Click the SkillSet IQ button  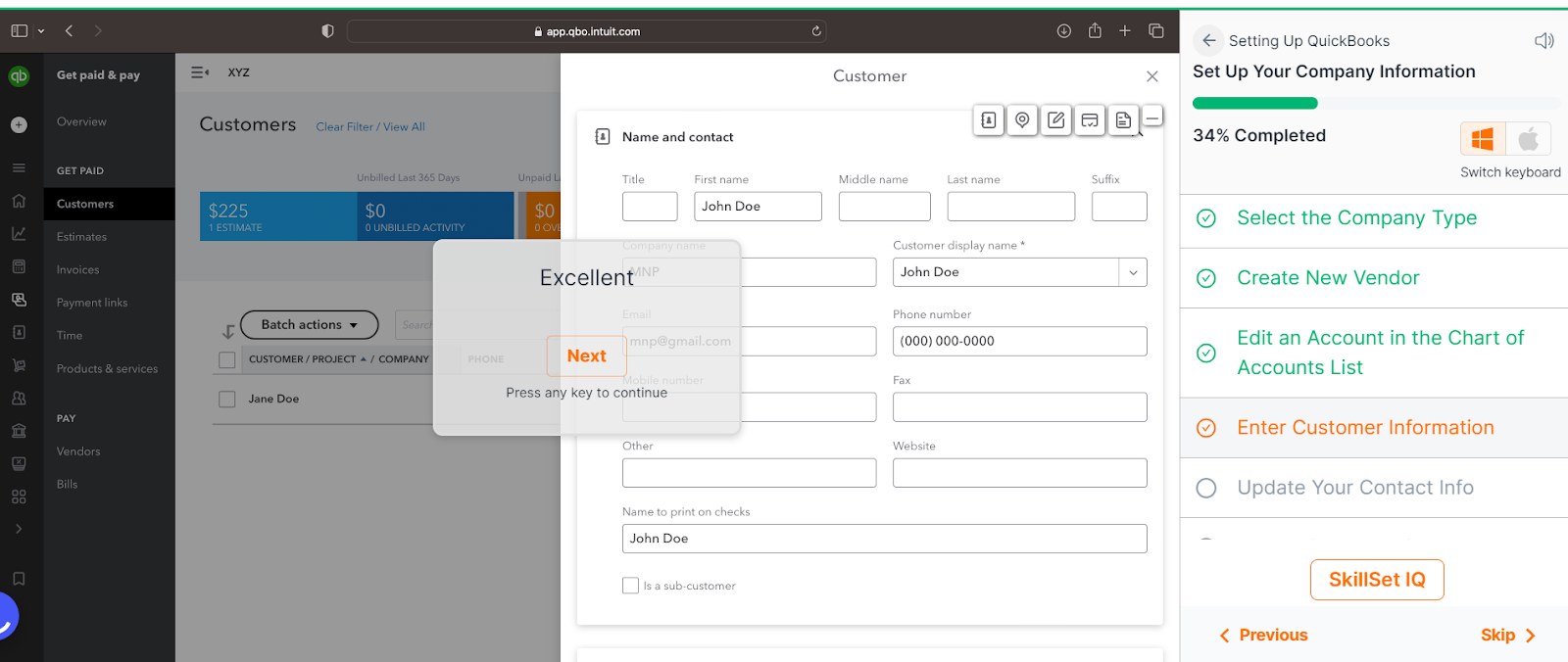tap(1377, 580)
